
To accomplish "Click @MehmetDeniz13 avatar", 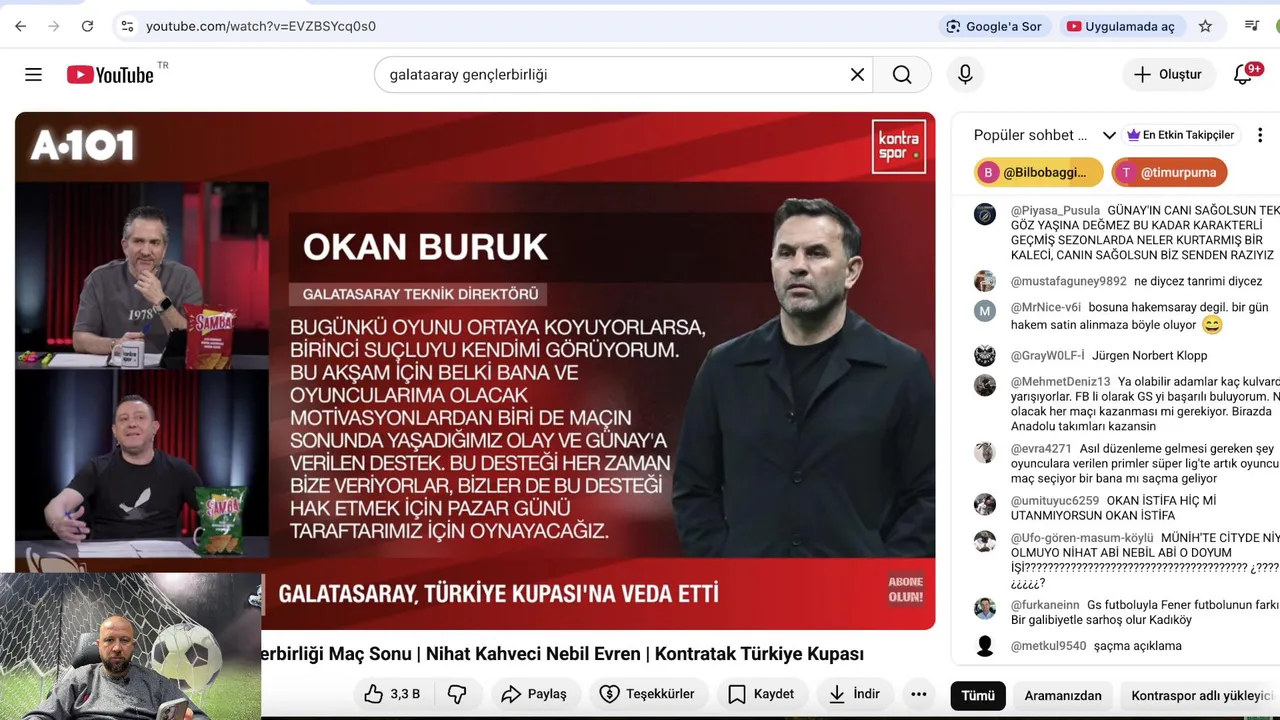I will [x=985, y=385].
